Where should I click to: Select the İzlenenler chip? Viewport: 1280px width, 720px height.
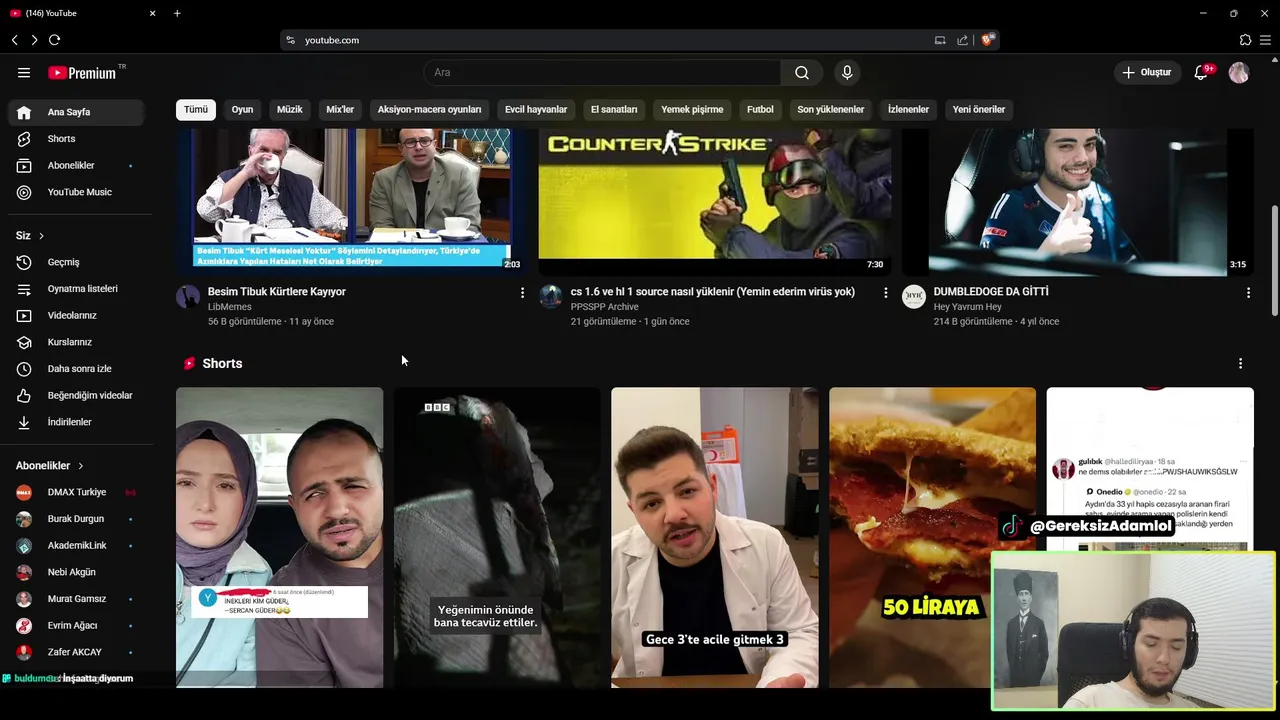click(908, 109)
